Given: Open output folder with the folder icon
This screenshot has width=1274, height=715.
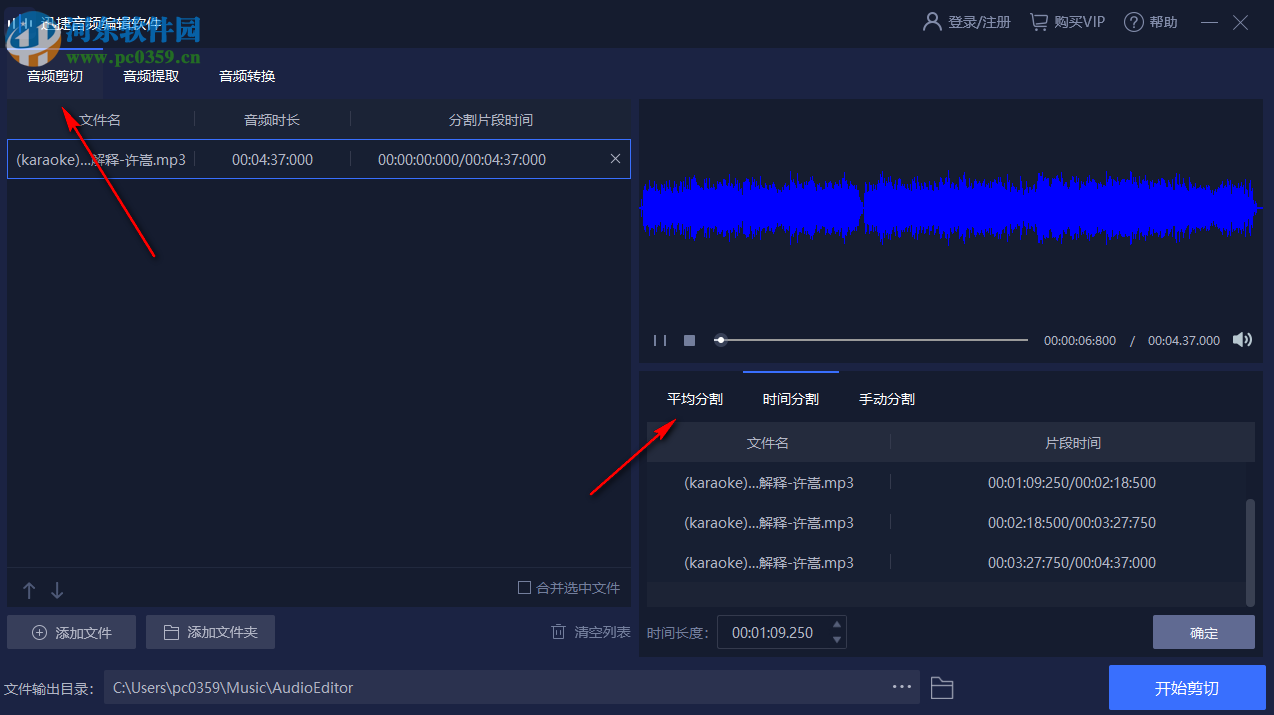Looking at the screenshot, I should click(x=941, y=688).
